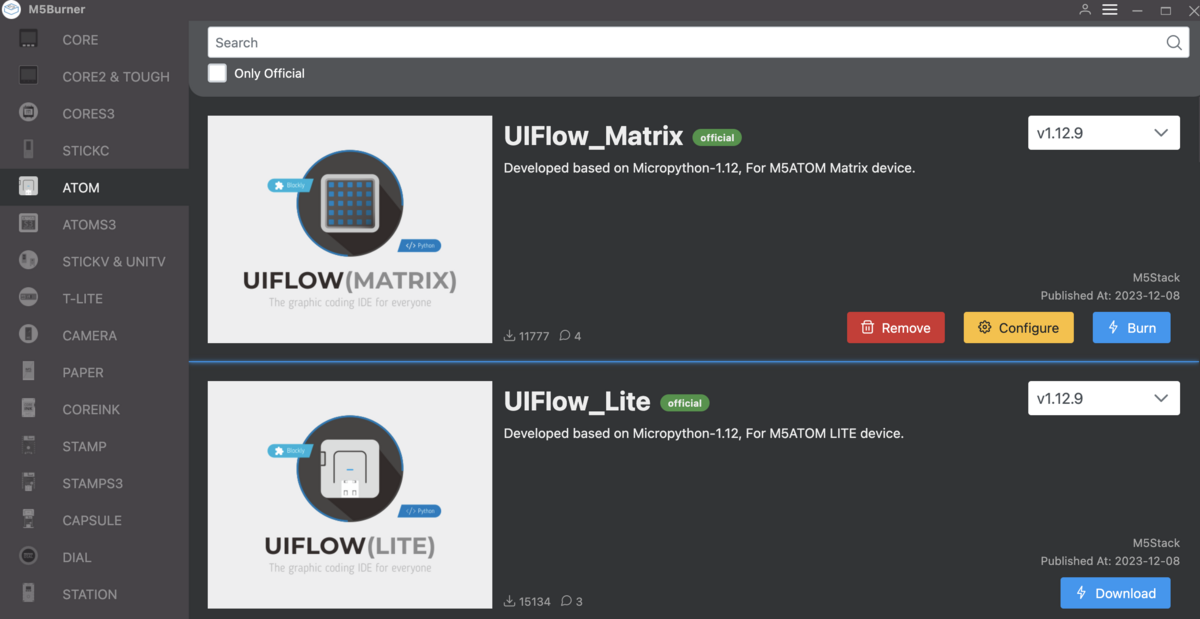The width and height of the screenshot is (1200, 619).
Task: Select the CORE device icon in sidebar
Action: click(x=29, y=39)
